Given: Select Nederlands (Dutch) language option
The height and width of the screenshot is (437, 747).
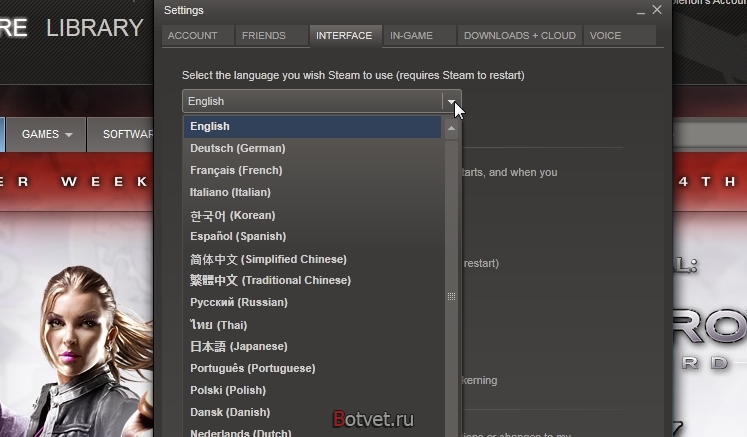Looking at the screenshot, I should pos(312,431).
